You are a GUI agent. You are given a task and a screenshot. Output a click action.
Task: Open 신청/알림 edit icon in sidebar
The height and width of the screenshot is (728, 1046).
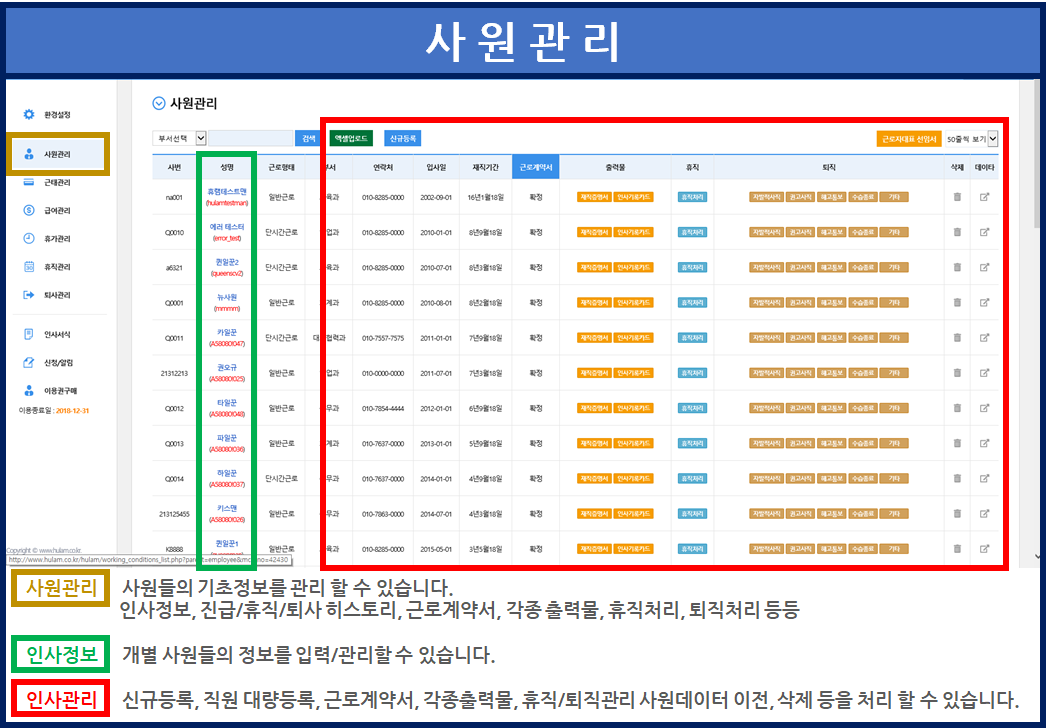coord(29,363)
